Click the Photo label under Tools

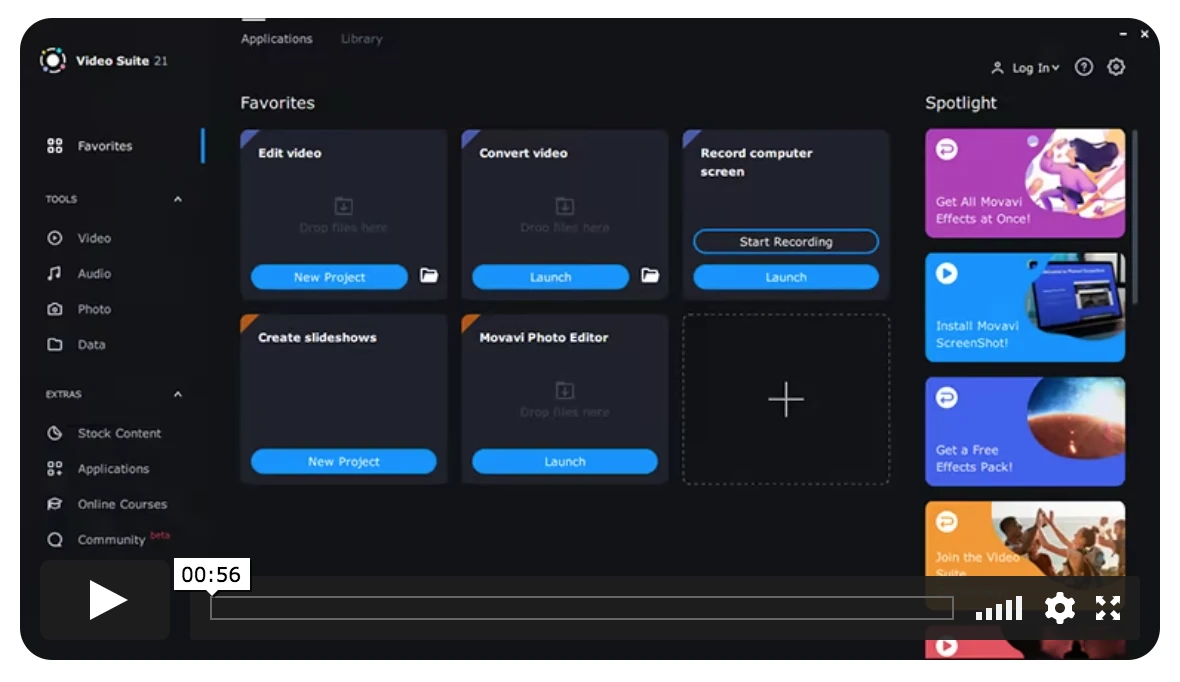94,309
